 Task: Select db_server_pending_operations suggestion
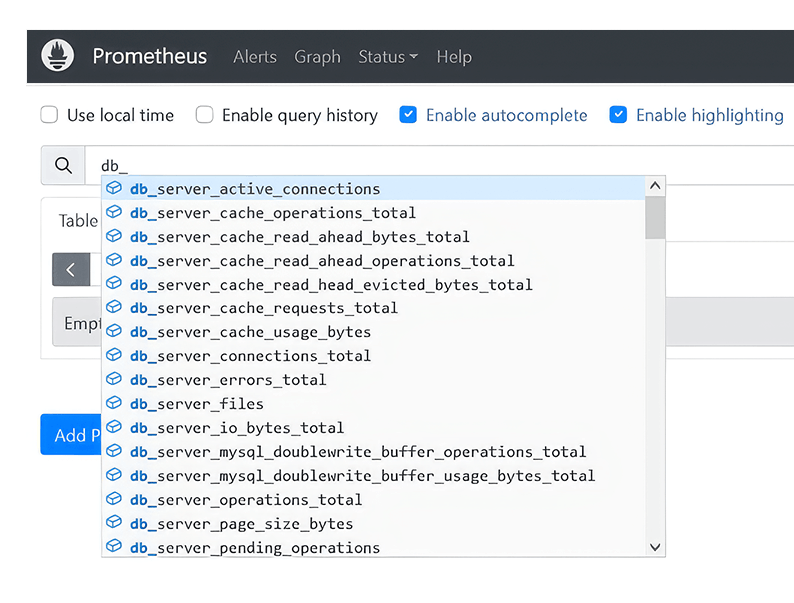coord(374,547)
